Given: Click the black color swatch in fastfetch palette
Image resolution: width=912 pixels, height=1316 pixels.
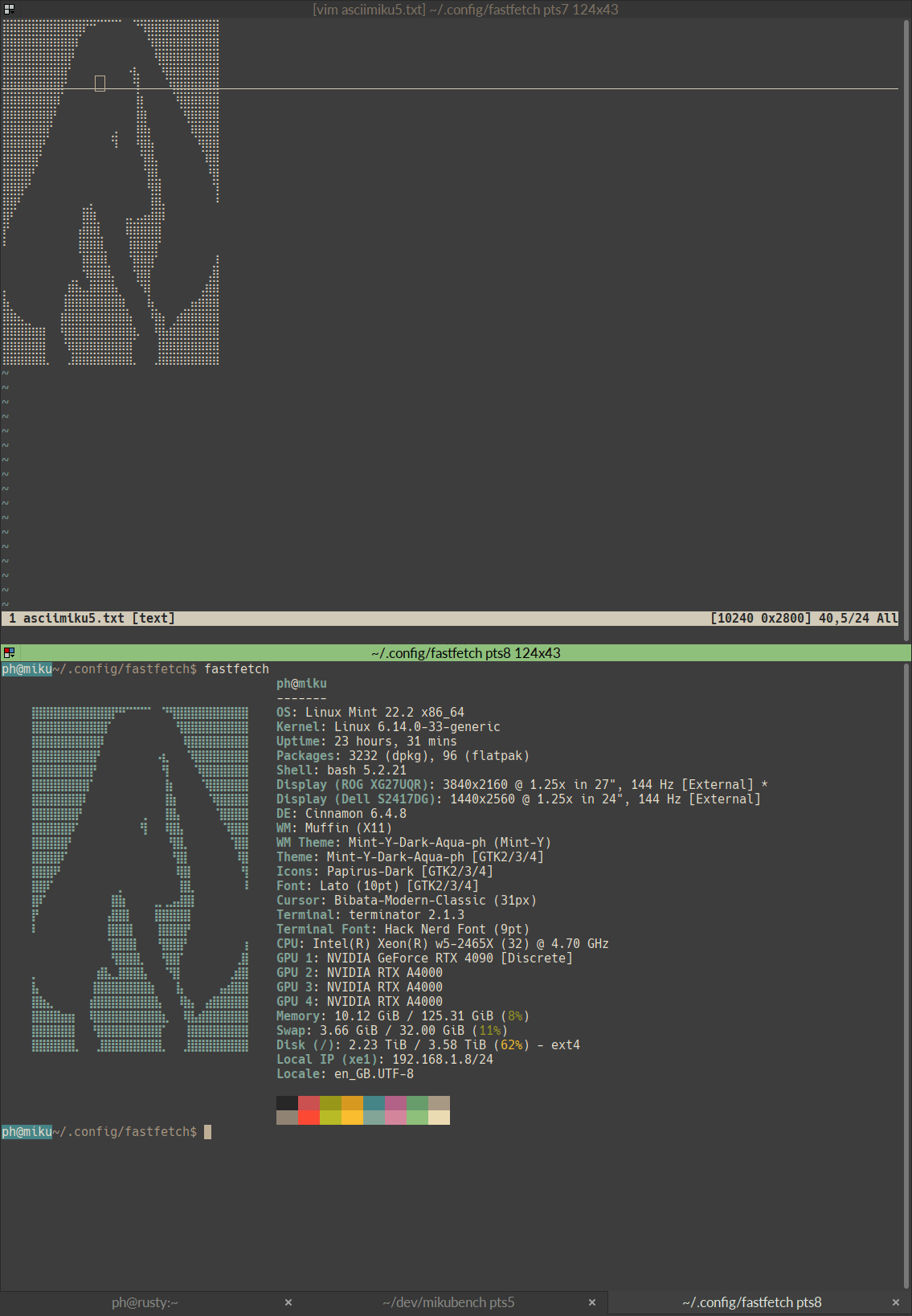Looking at the screenshot, I should (287, 1103).
